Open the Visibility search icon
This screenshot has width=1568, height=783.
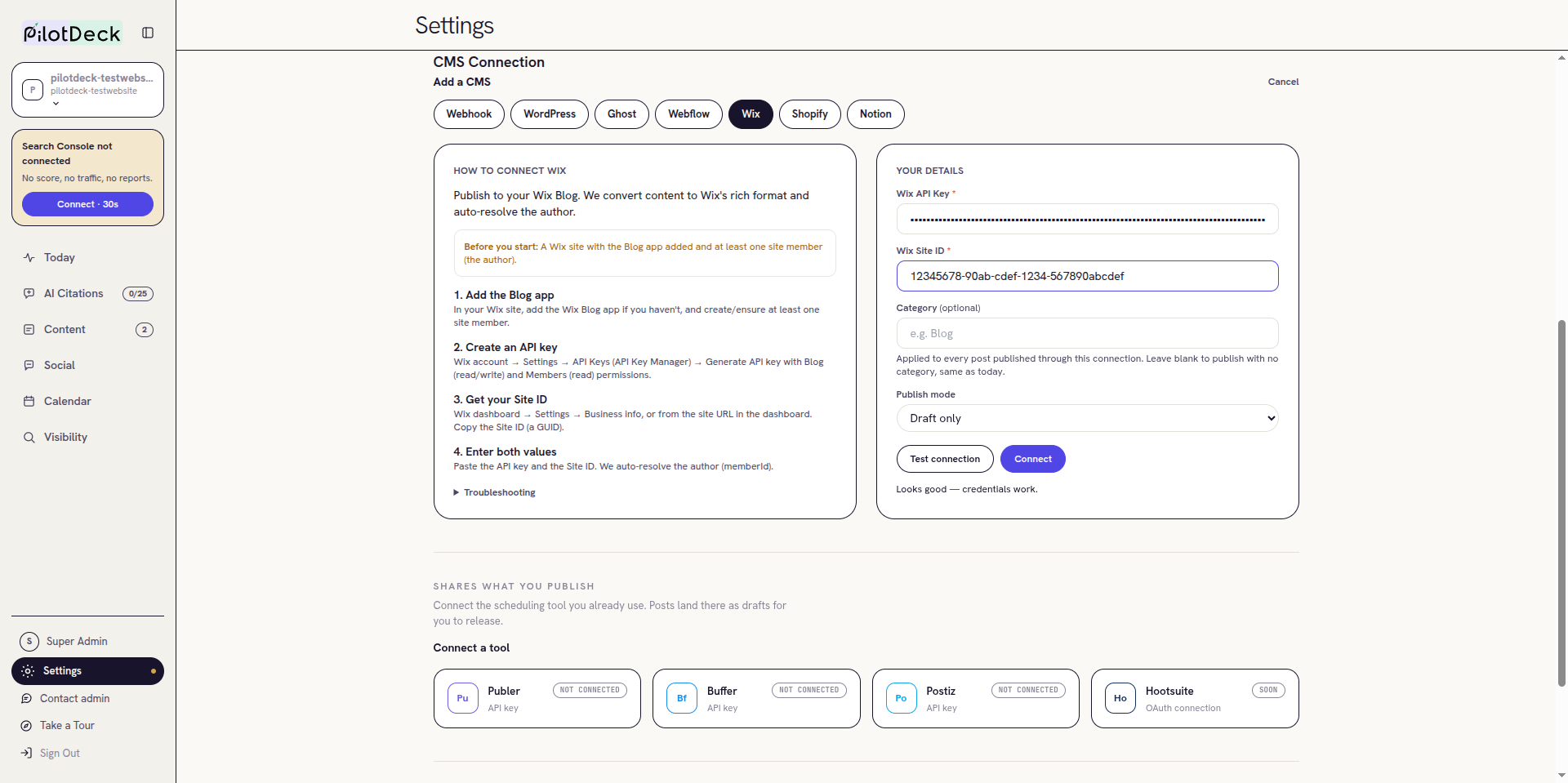pos(29,437)
